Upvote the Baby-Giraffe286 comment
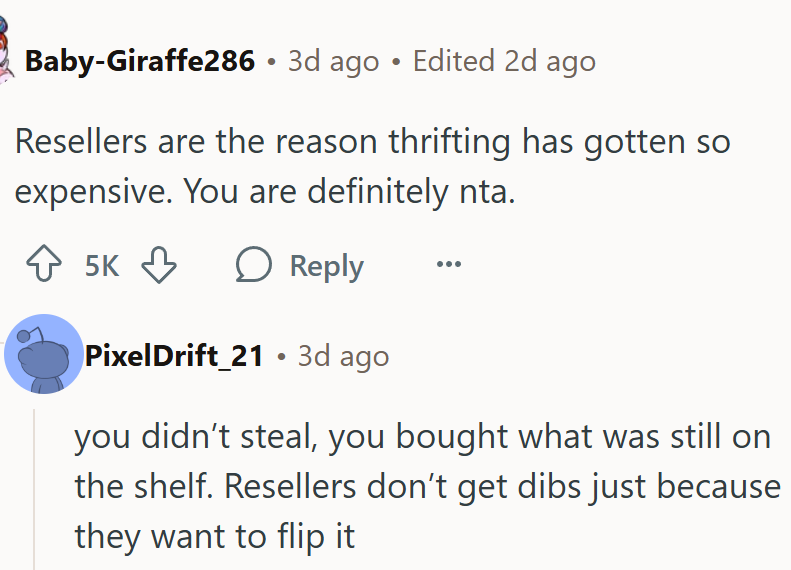This screenshot has width=791, height=570. click(41, 266)
